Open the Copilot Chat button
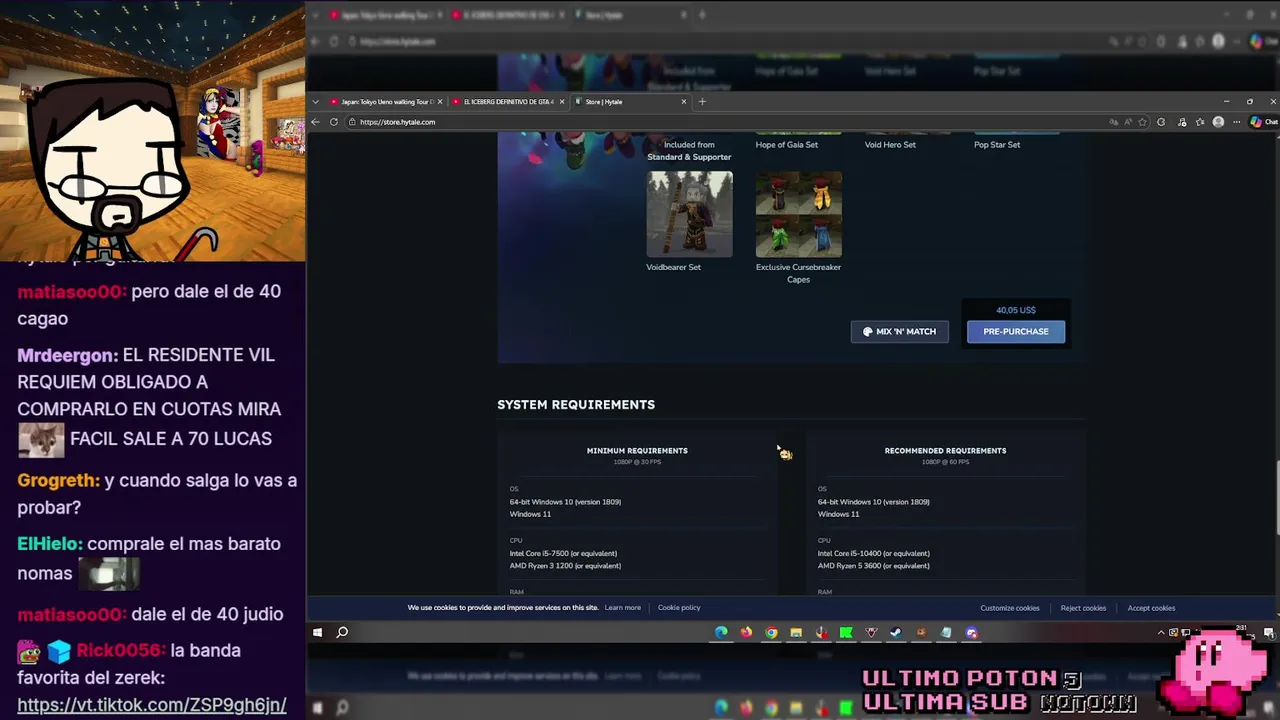The width and height of the screenshot is (1280, 720). 1264,122
